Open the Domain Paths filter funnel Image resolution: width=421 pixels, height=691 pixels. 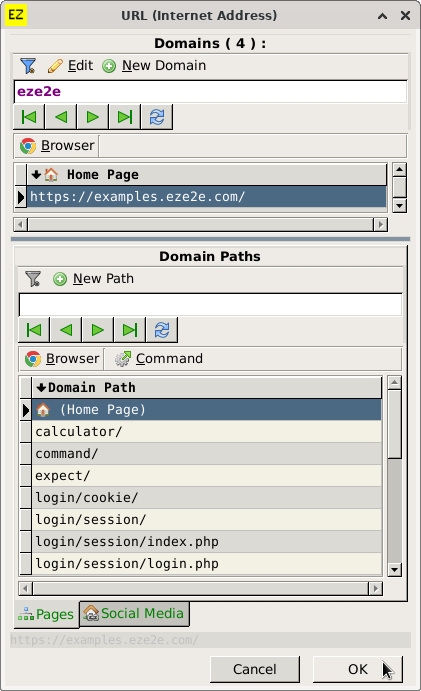point(33,279)
